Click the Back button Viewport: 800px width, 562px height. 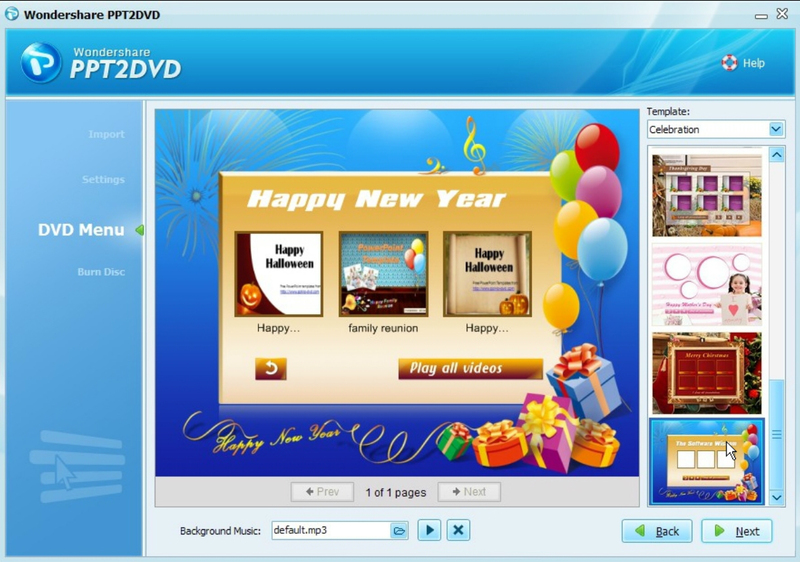coord(657,531)
